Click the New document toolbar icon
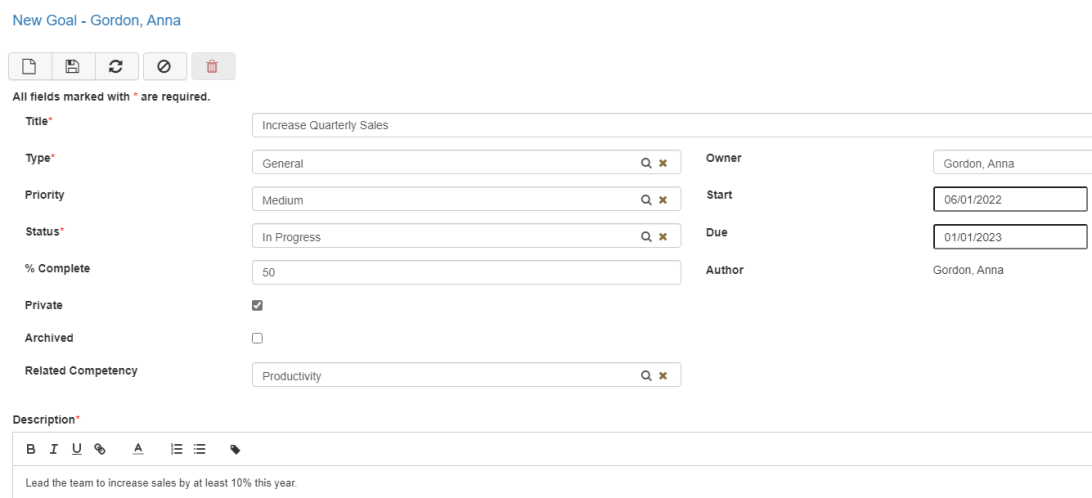The width and height of the screenshot is (1092, 498). tap(30, 66)
